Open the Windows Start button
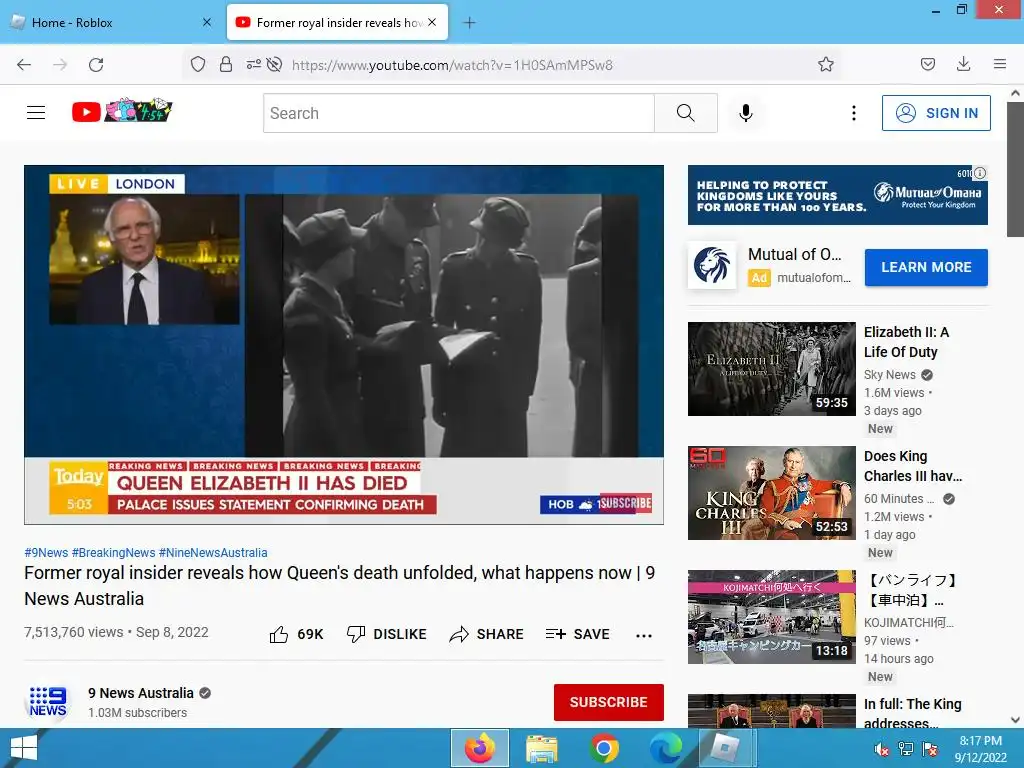The height and width of the screenshot is (768, 1024). point(24,748)
